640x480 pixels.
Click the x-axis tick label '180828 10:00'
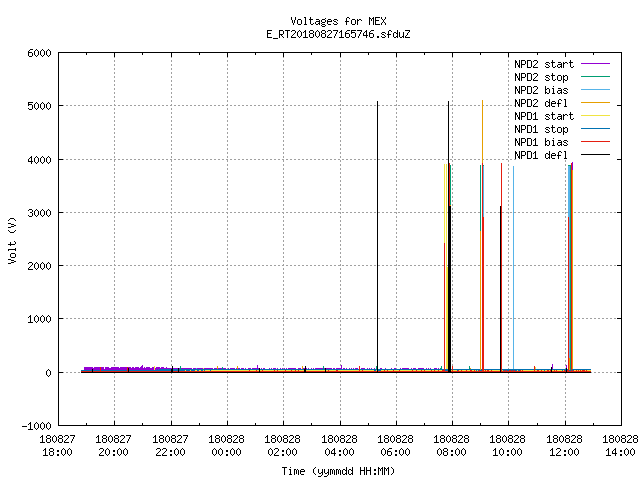(x=508, y=446)
